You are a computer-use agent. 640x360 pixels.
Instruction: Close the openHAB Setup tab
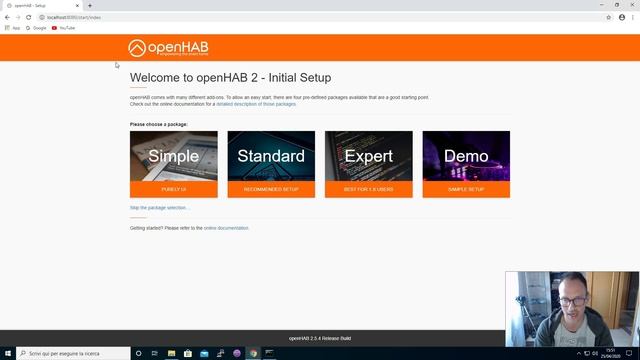tap(77, 6)
